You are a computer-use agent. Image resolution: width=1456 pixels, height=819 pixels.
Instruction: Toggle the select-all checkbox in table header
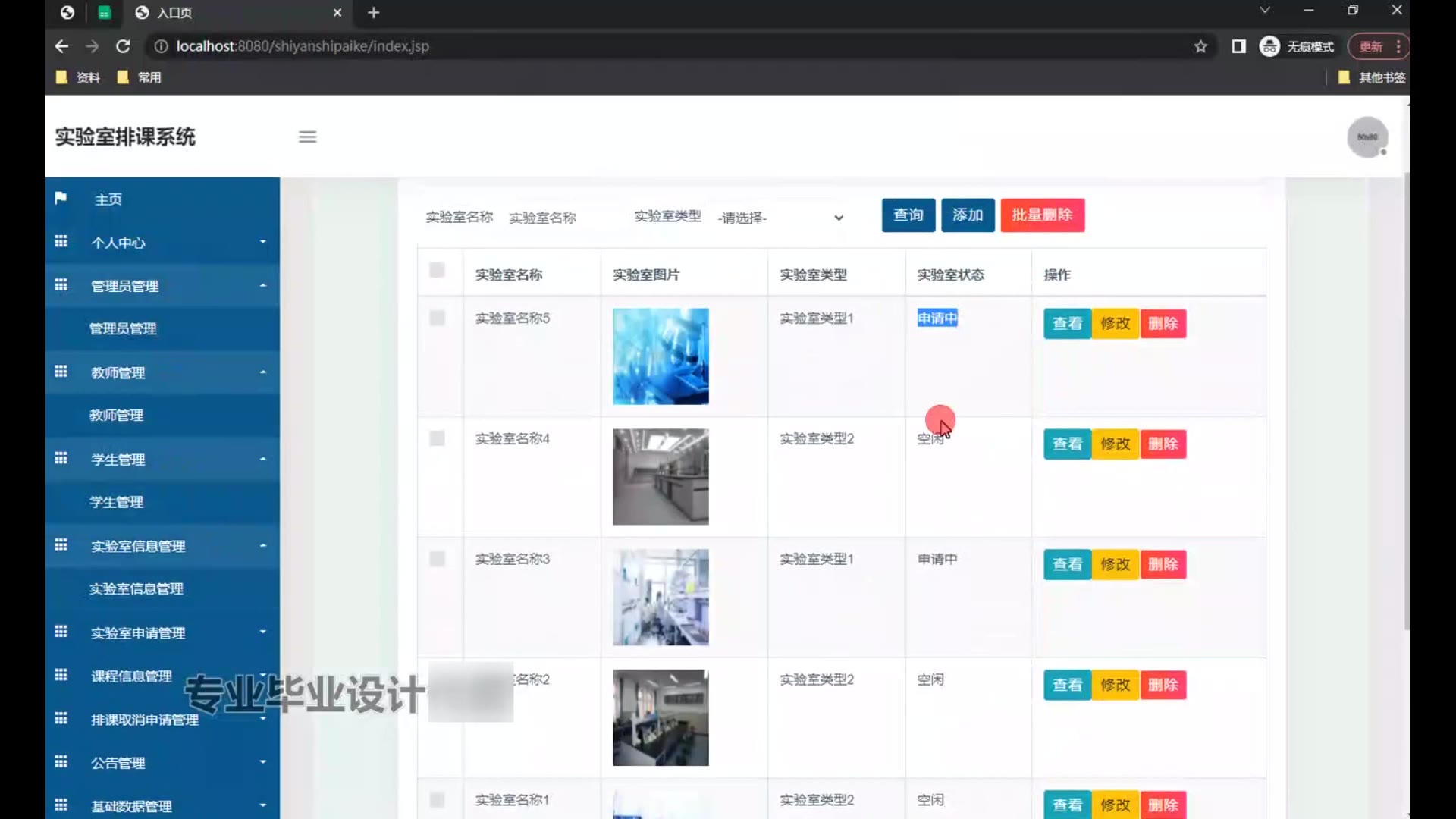[437, 270]
